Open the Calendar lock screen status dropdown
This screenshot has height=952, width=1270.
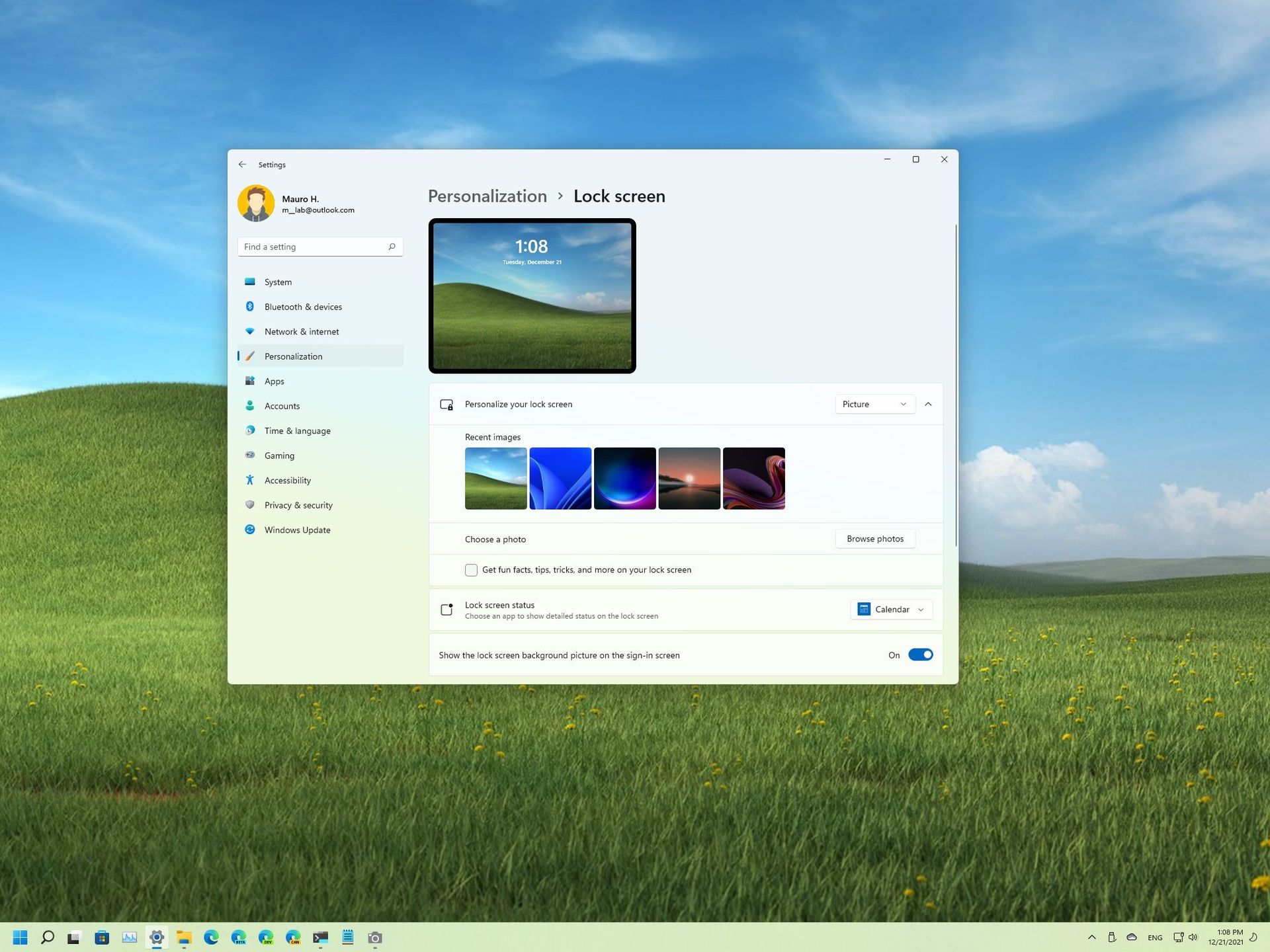[890, 609]
